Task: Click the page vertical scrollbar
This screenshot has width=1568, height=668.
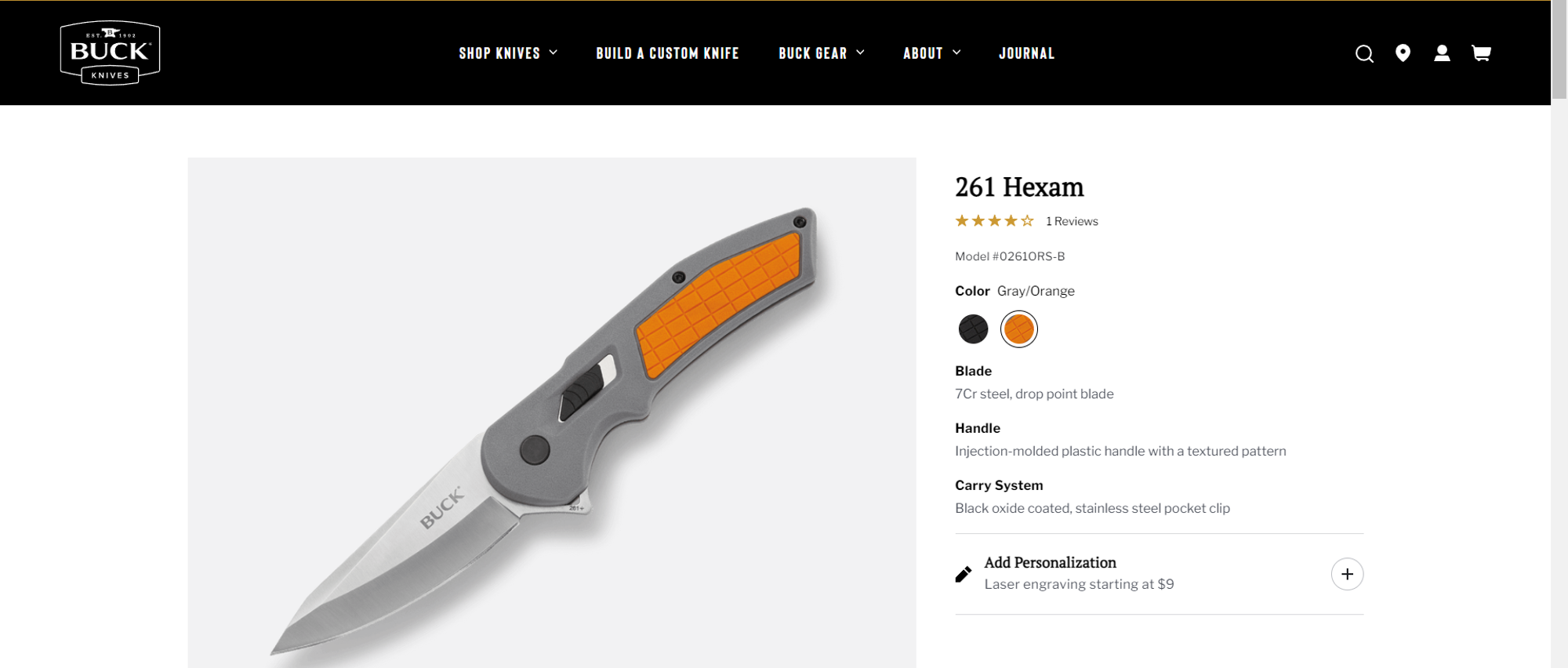Action: [x=1559, y=334]
